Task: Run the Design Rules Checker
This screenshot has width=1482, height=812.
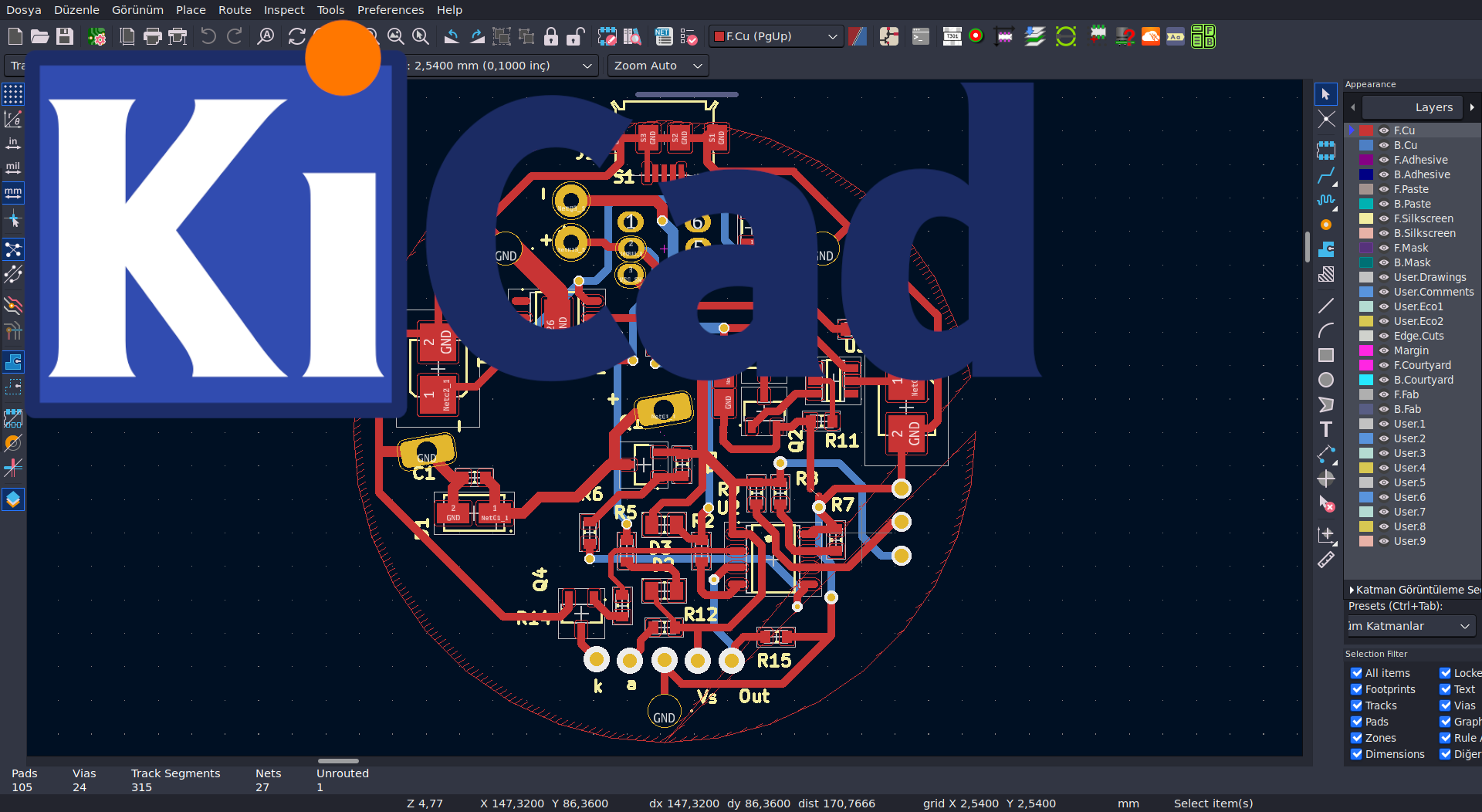Action: (689, 36)
